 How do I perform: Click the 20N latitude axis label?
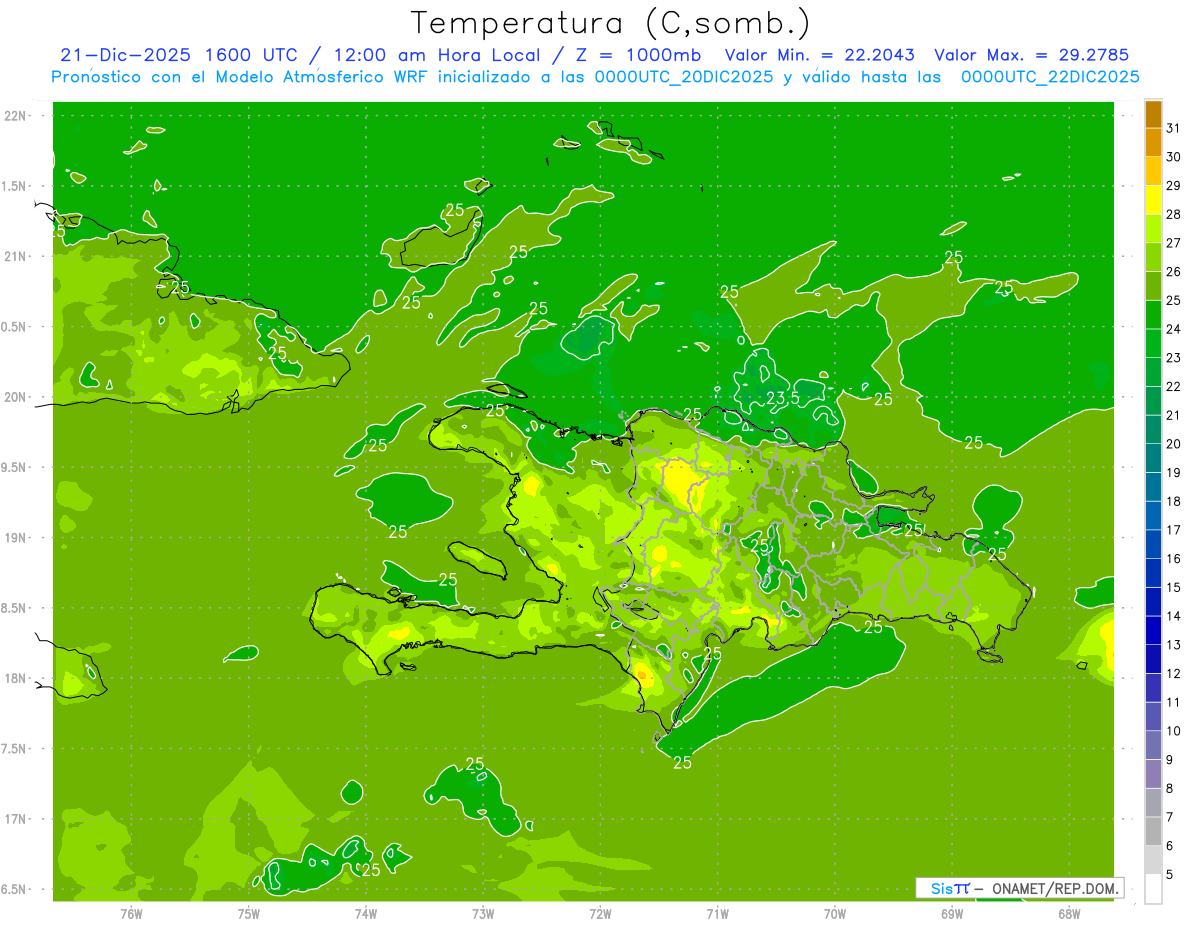click(x=15, y=397)
